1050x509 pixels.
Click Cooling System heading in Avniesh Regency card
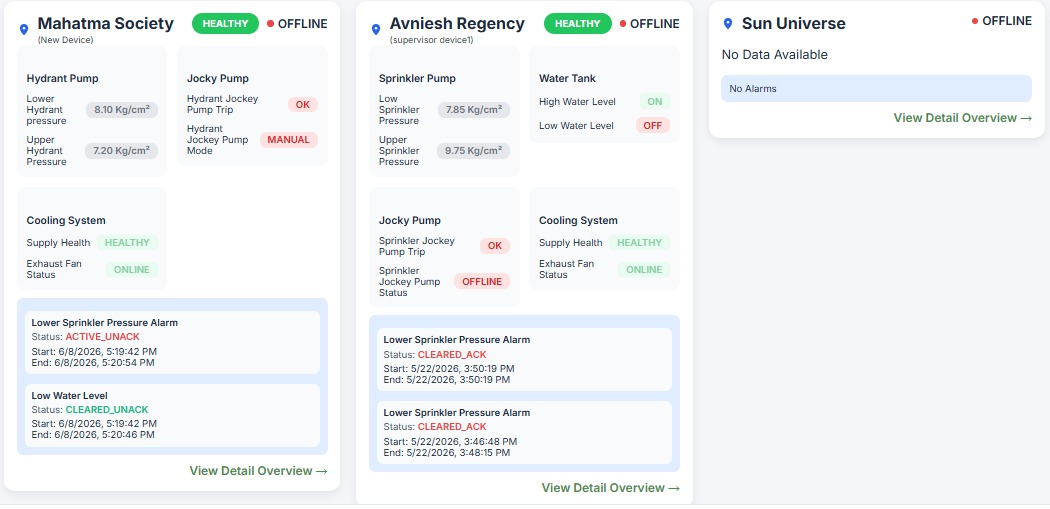[x=579, y=220]
